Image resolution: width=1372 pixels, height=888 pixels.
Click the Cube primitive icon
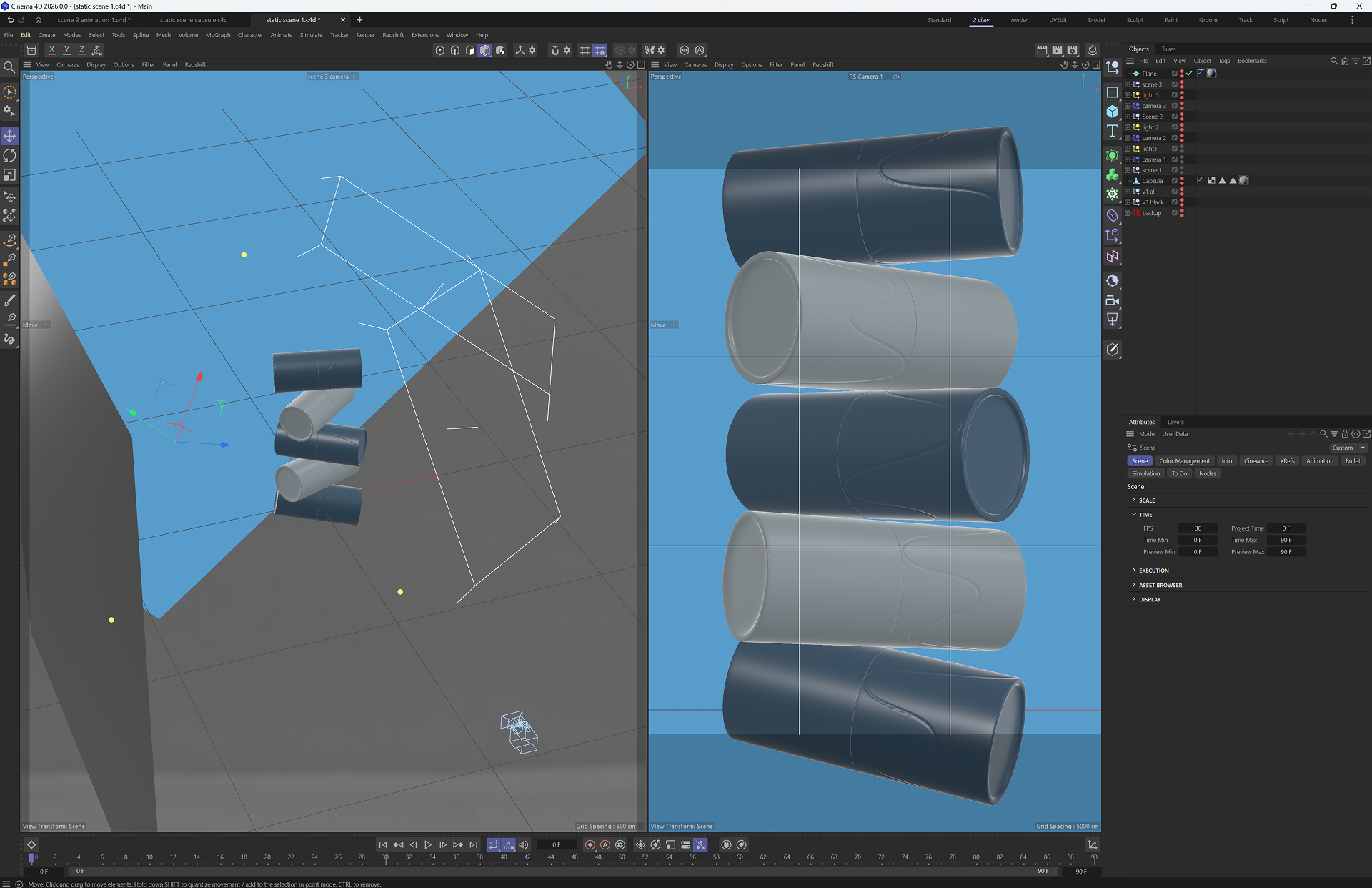[1113, 112]
